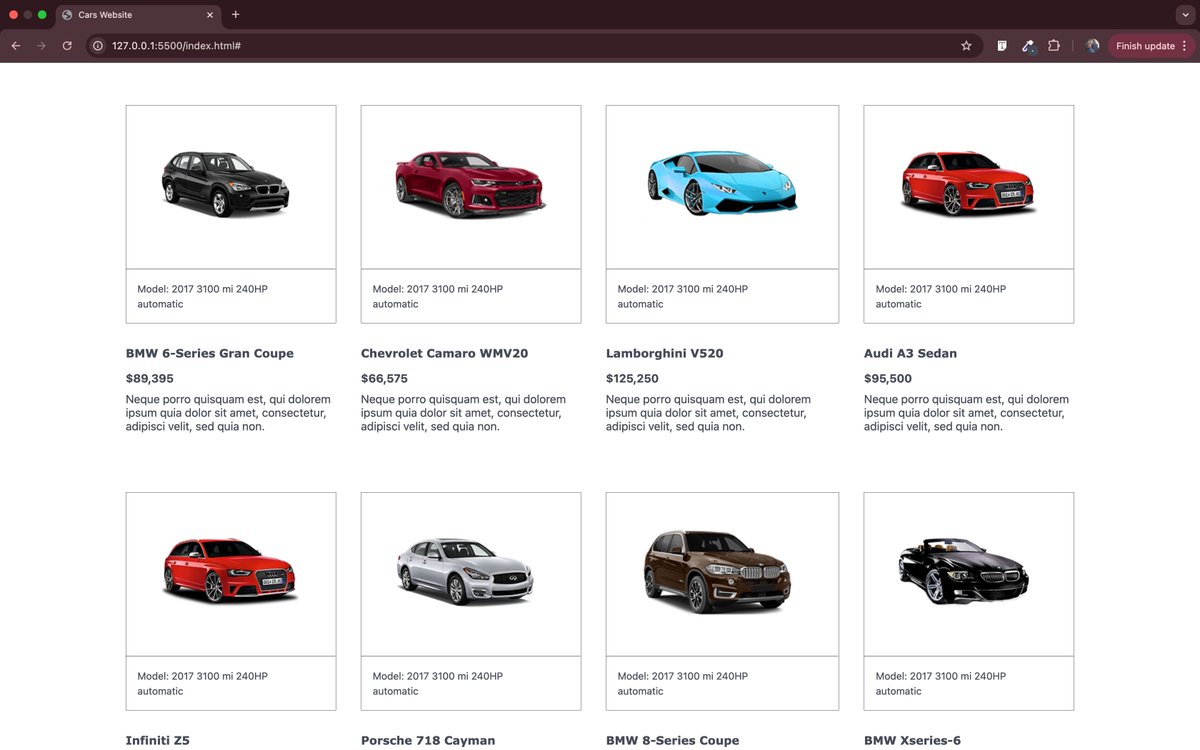Click description text under $95,500 price
This screenshot has height=750, width=1200.
click(x=967, y=413)
